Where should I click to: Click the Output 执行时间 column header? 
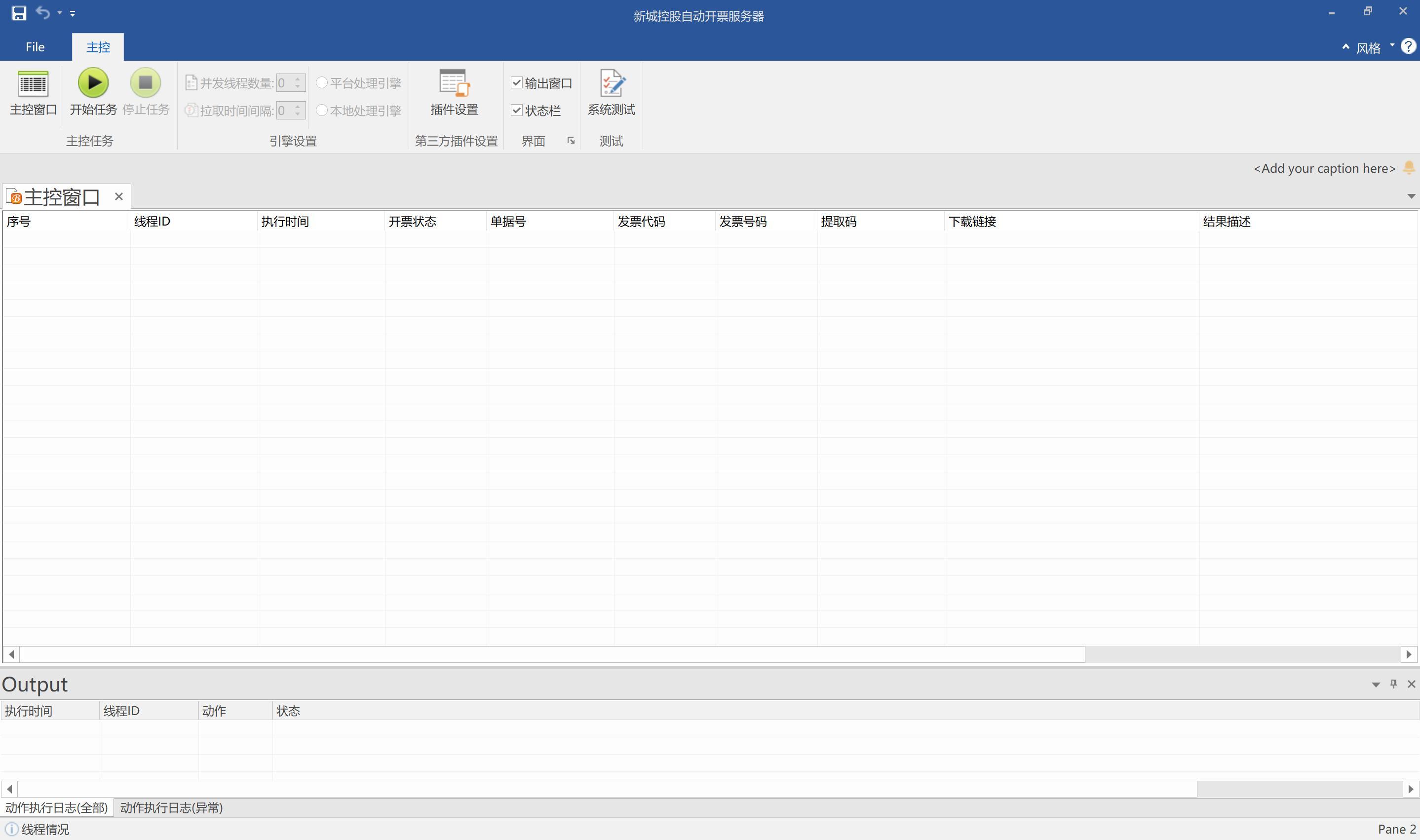(x=50, y=711)
